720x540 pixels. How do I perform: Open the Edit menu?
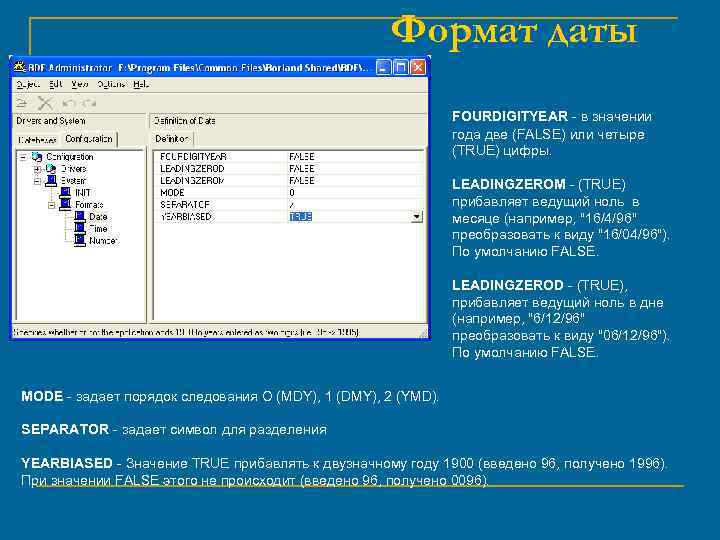tap(56, 84)
